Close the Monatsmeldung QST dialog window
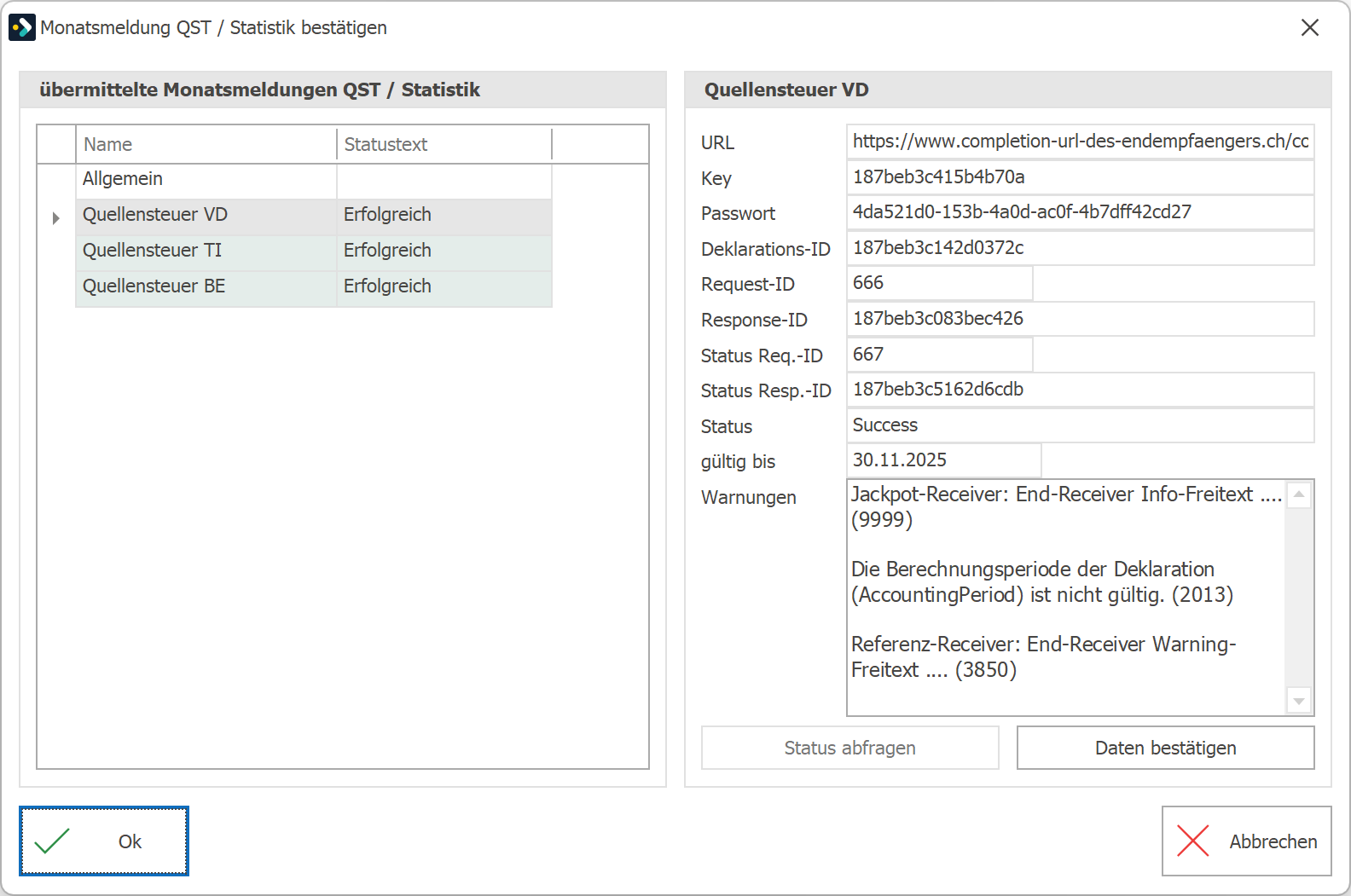Image resolution: width=1351 pixels, height=896 pixels. coord(1310,27)
